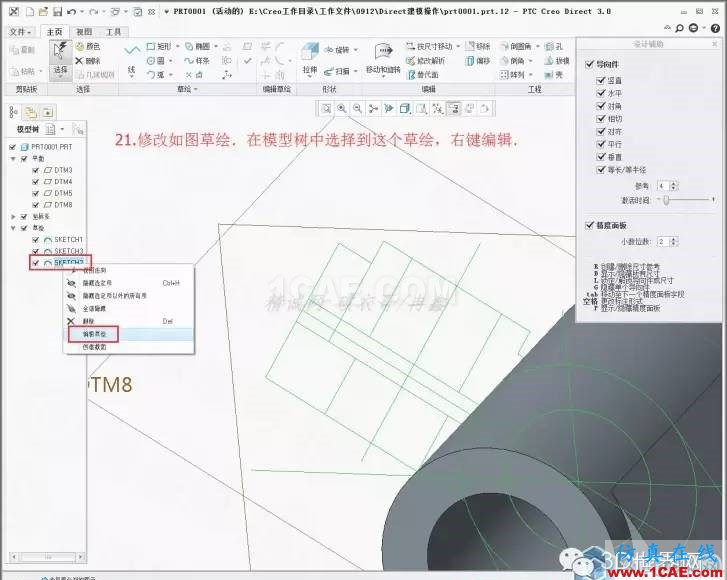Choose the 椭圆 ellipse sketch tool
Viewport: 727px width, 580px height.
tap(198, 46)
